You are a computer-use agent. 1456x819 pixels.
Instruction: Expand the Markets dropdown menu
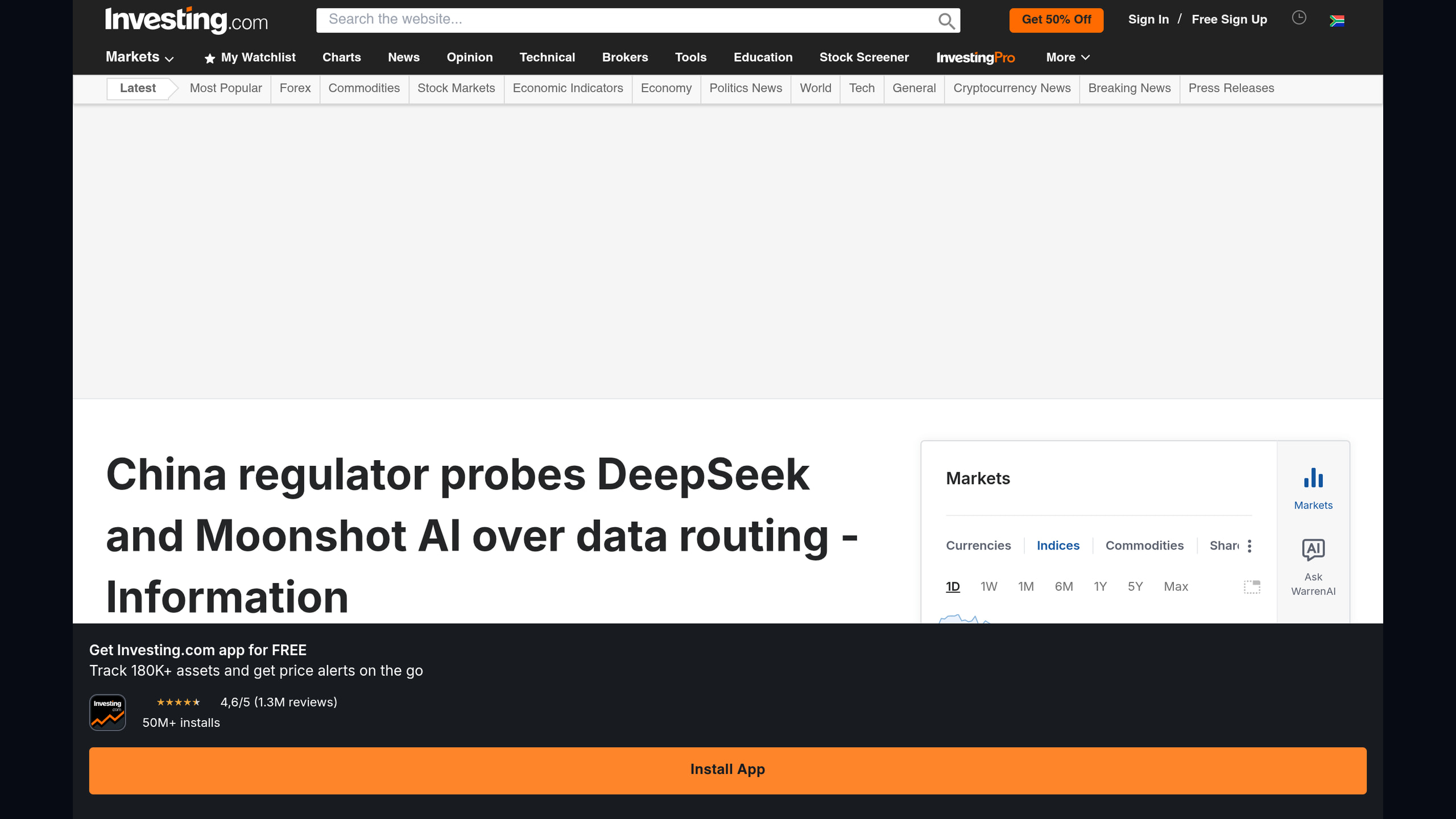pos(139,57)
